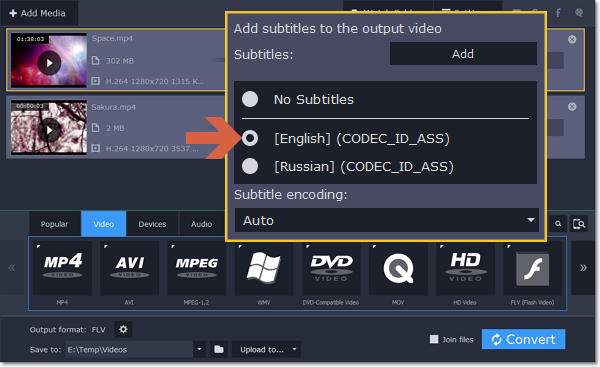This screenshot has height=367, width=600.
Task: Click the 2 MB file size text
Action: [x=115, y=128]
